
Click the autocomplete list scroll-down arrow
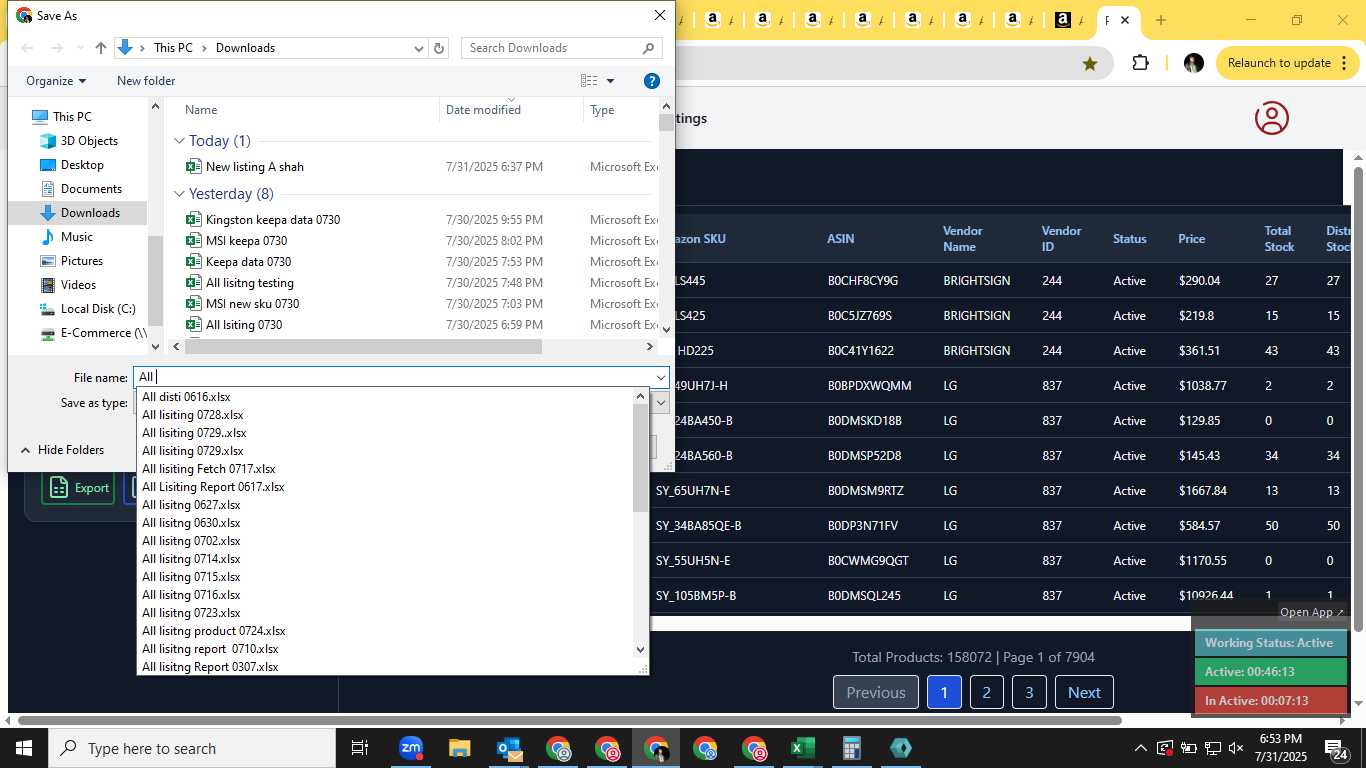coord(641,650)
